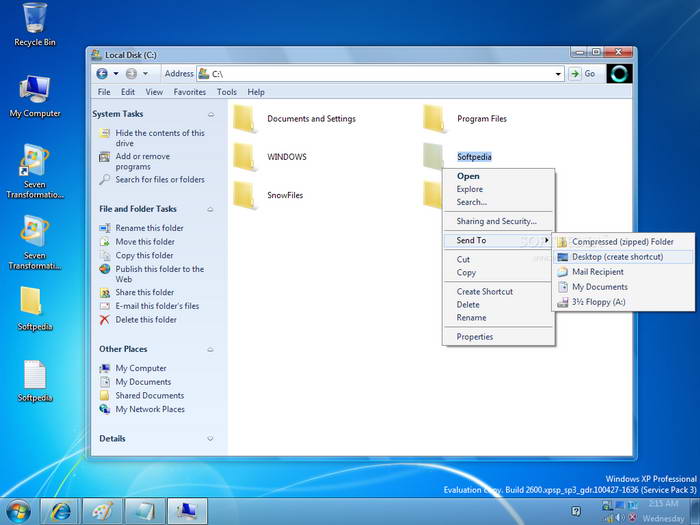700x525 pixels.
Task: Choose Search... from the context menu
Action: click(499, 202)
